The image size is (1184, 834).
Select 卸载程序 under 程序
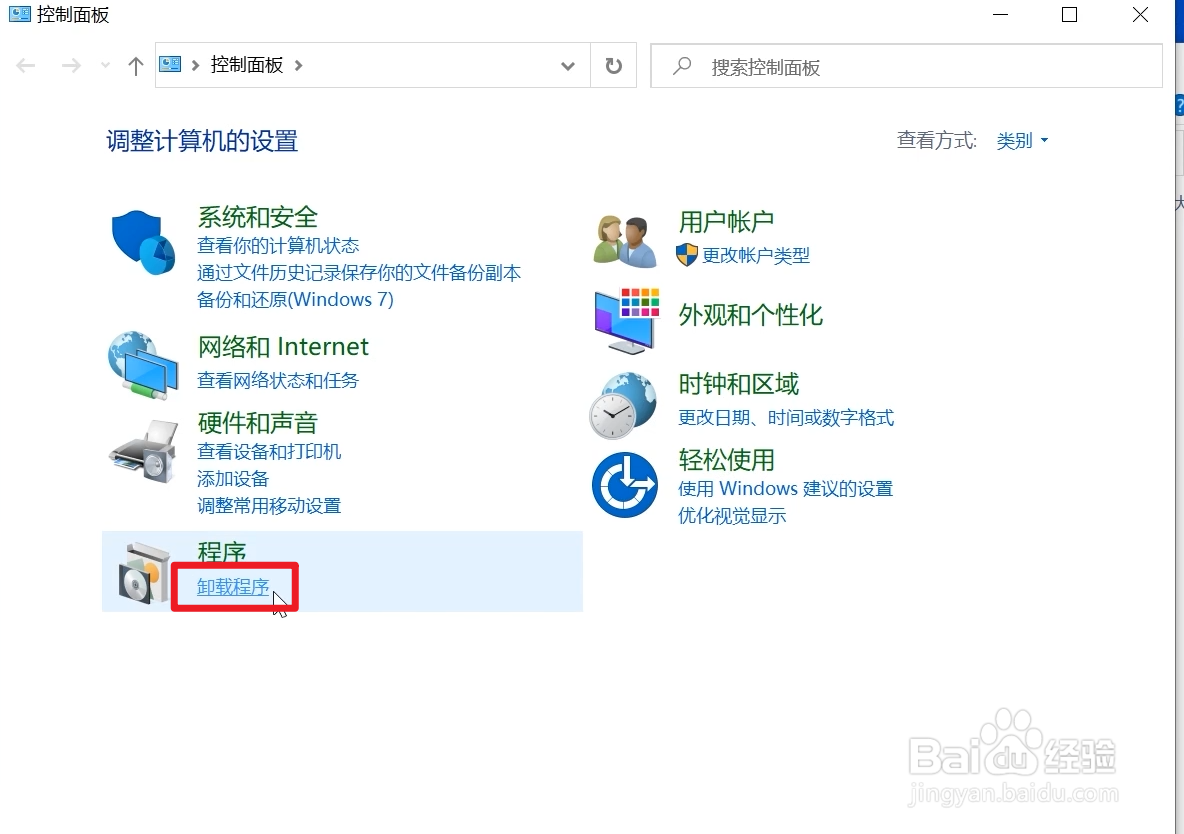point(233,589)
